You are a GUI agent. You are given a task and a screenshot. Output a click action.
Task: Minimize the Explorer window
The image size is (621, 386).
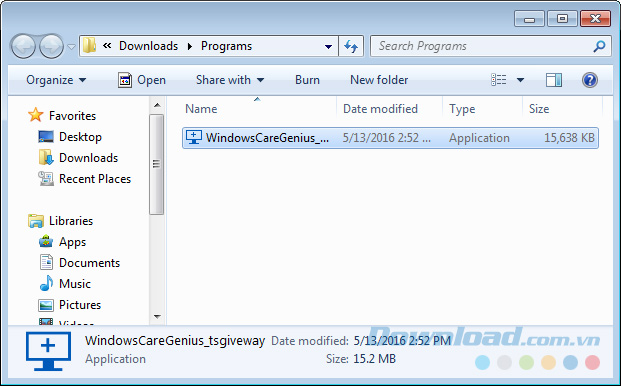[530, 19]
